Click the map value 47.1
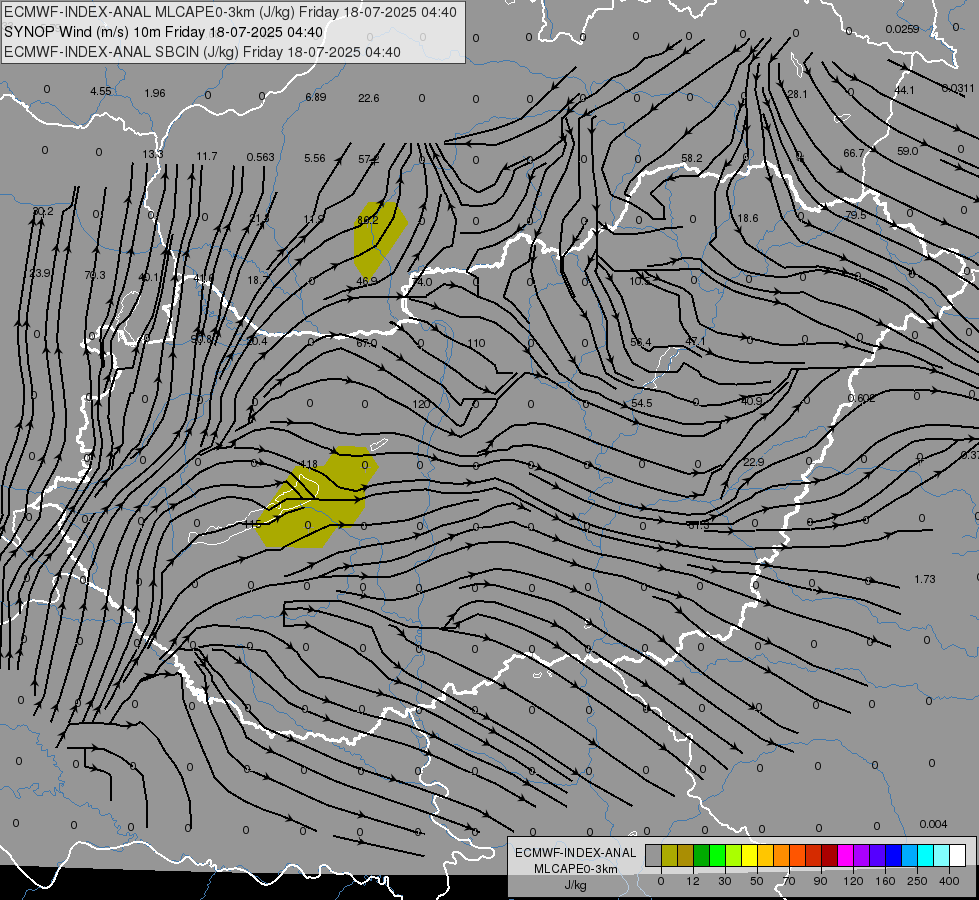The height and width of the screenshot is (900, 979). [x=695, y=342]
